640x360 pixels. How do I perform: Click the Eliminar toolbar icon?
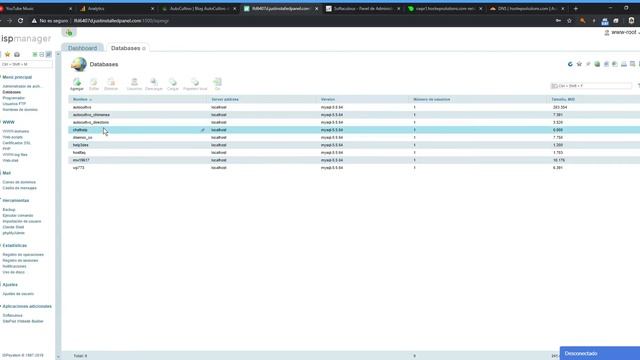click(111, 84)
